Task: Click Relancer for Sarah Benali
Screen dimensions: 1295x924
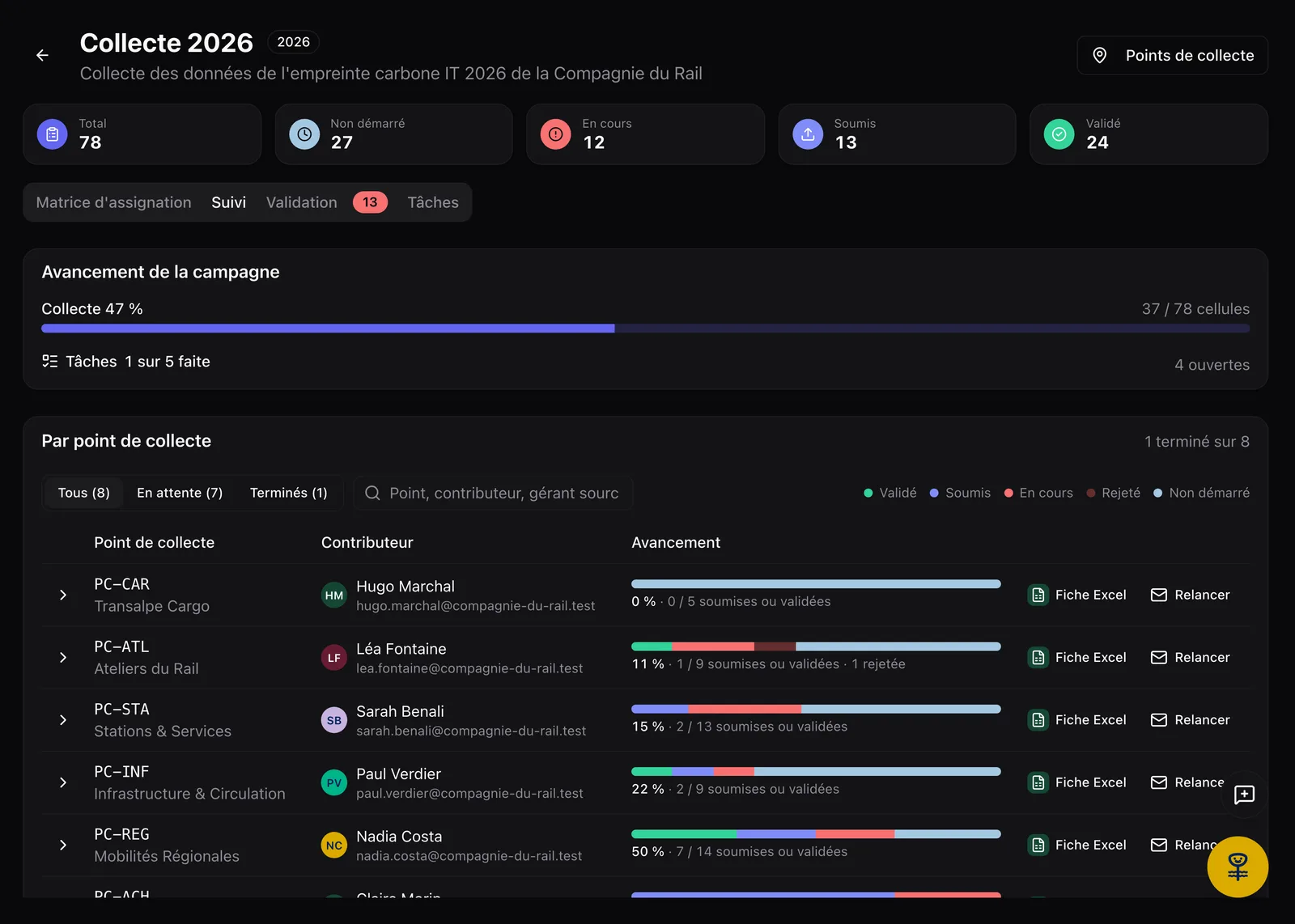Action: pyautogui.click(x=1191, y=720)
